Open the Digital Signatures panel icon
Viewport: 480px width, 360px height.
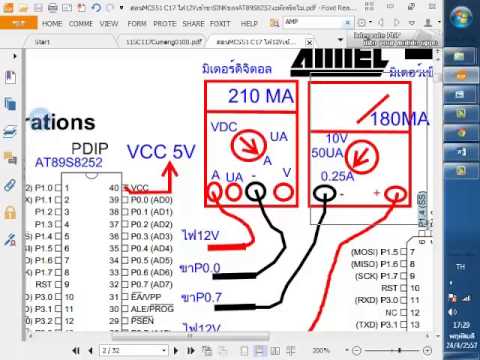click(x=10, y=239)
